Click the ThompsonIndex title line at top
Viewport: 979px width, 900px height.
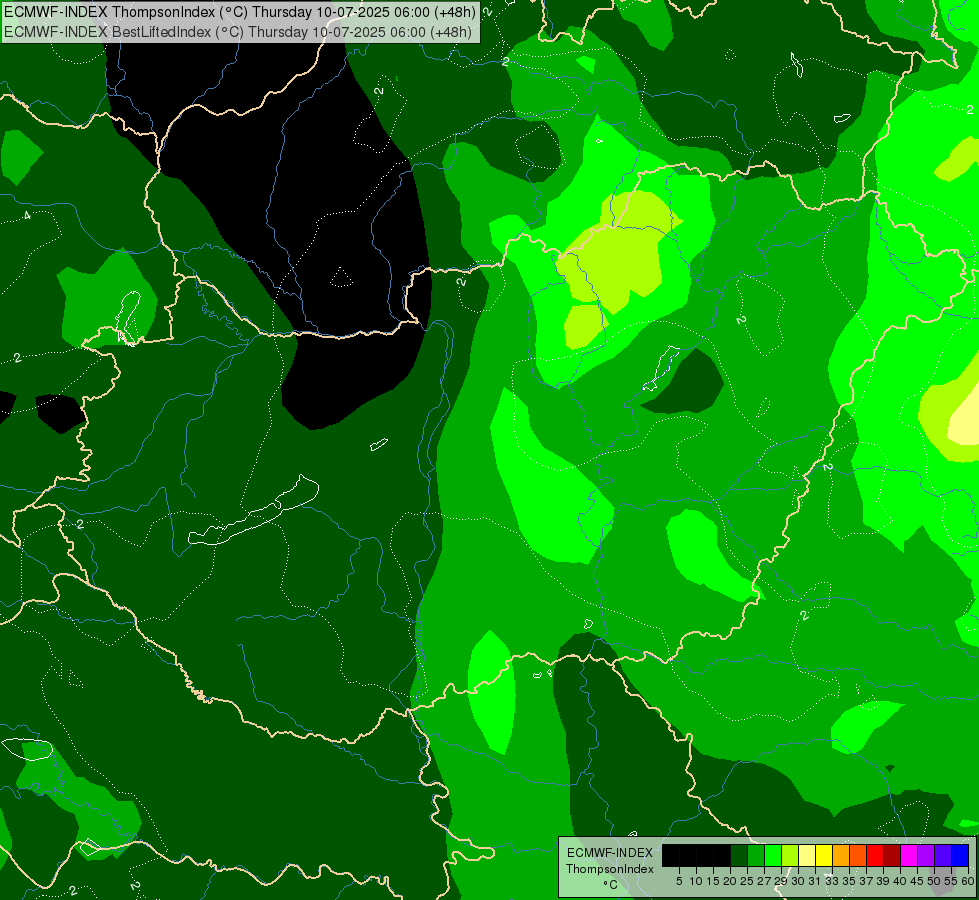[x=240, y=11]
